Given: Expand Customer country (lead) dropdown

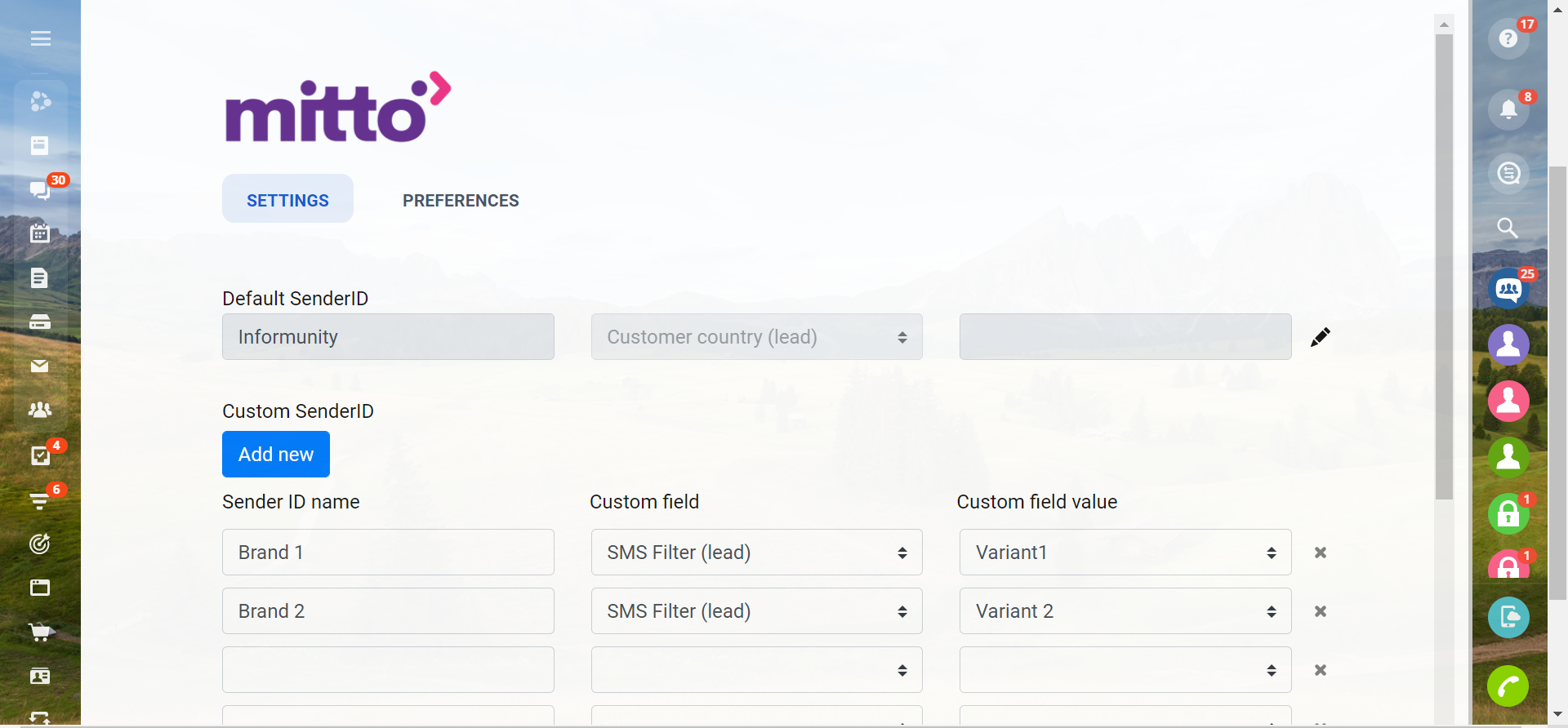Looking at the screenshot, I should tap(756, 337).
